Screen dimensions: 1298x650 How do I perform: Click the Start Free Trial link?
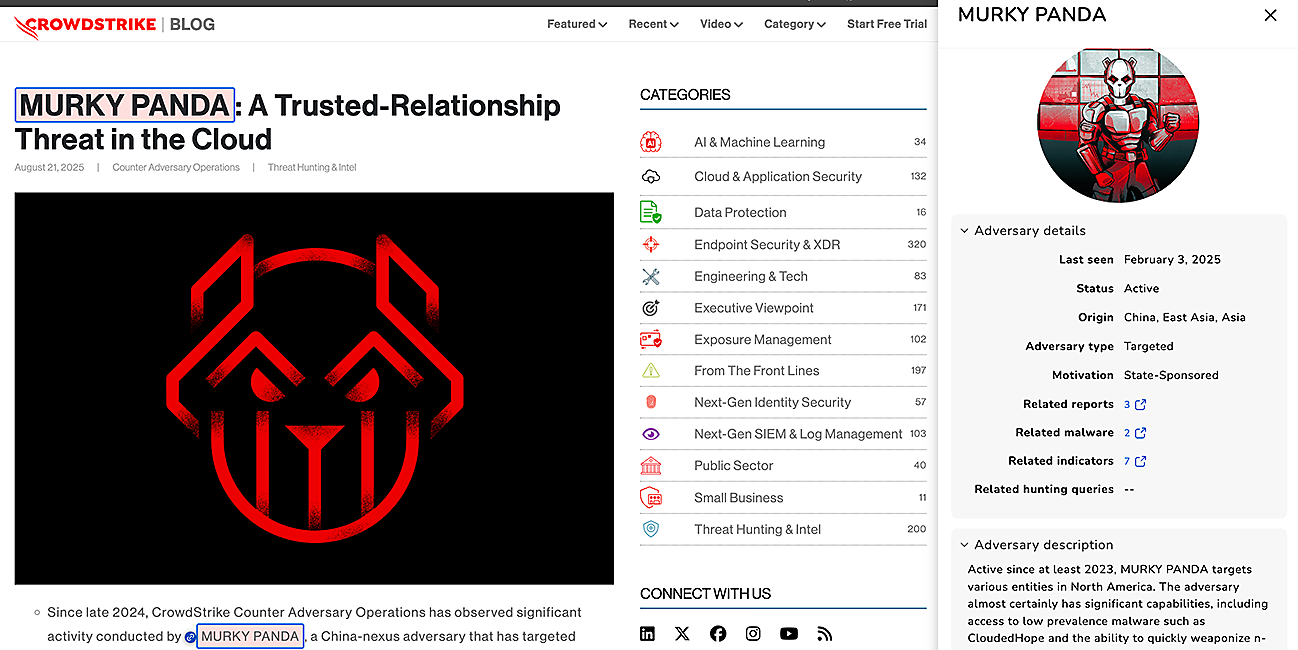[x=887, y=24]
